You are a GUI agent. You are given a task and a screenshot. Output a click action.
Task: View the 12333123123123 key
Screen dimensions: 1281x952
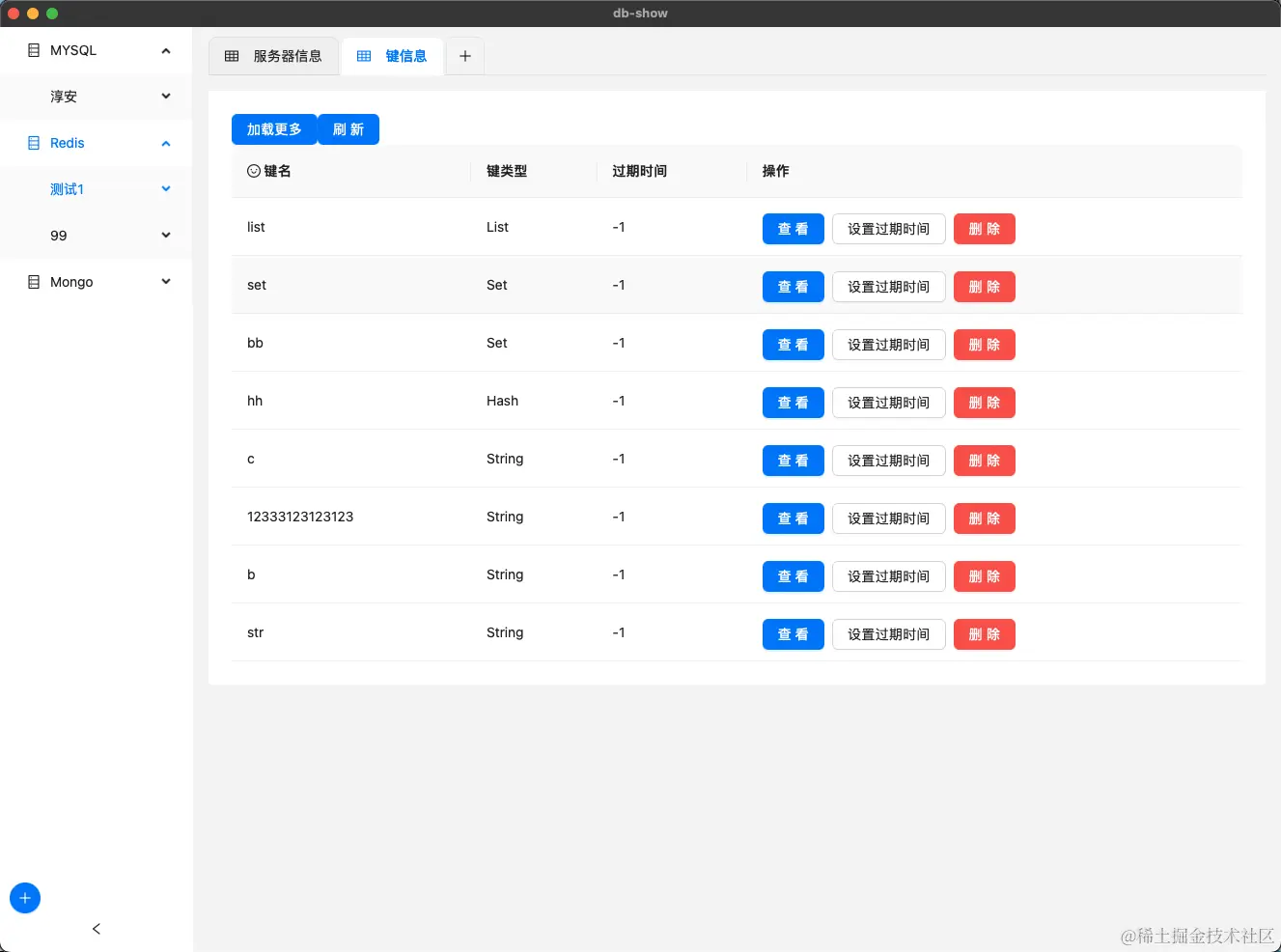click(794, 518)
